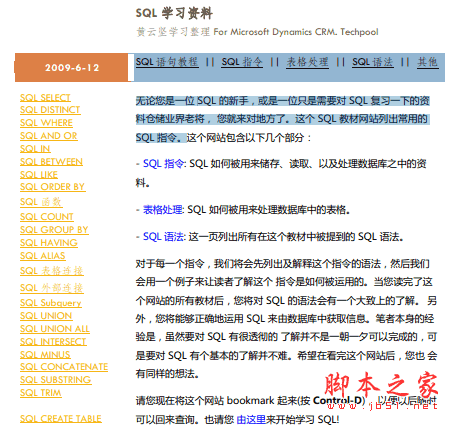Open the SQL ALIAS sidebar link
Image resolution: width=461 pixels, height=427 pixels.
tap(43, 256)
